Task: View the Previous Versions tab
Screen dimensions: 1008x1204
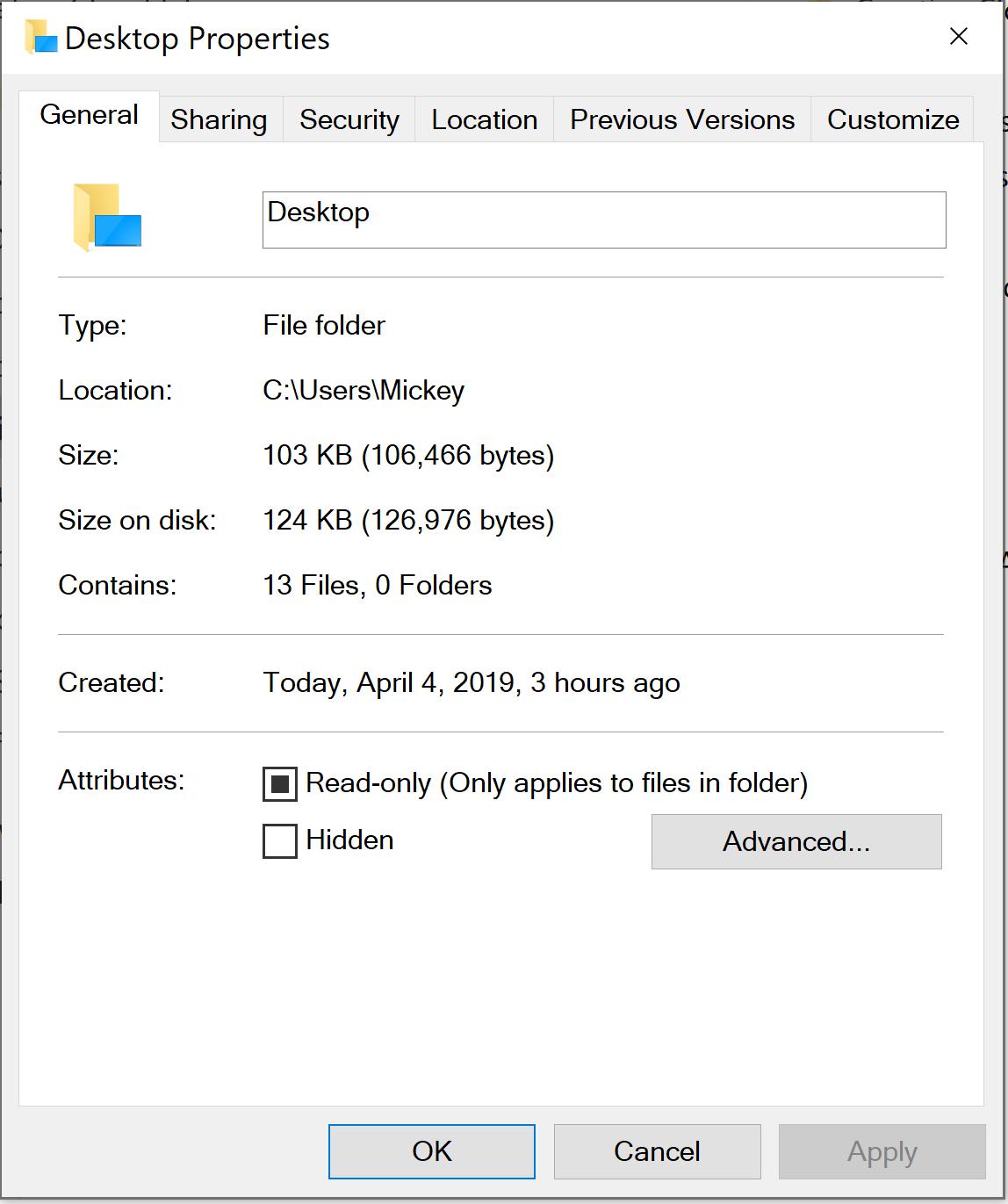Action: pos(680,119)
